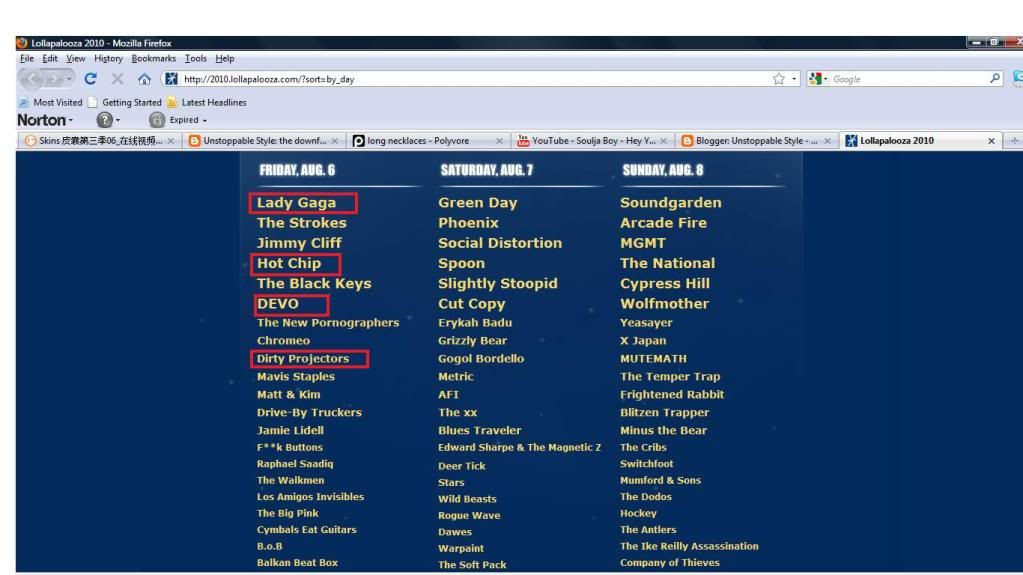
Task: Open the Wolfmother link
Action: coord(664,304)
